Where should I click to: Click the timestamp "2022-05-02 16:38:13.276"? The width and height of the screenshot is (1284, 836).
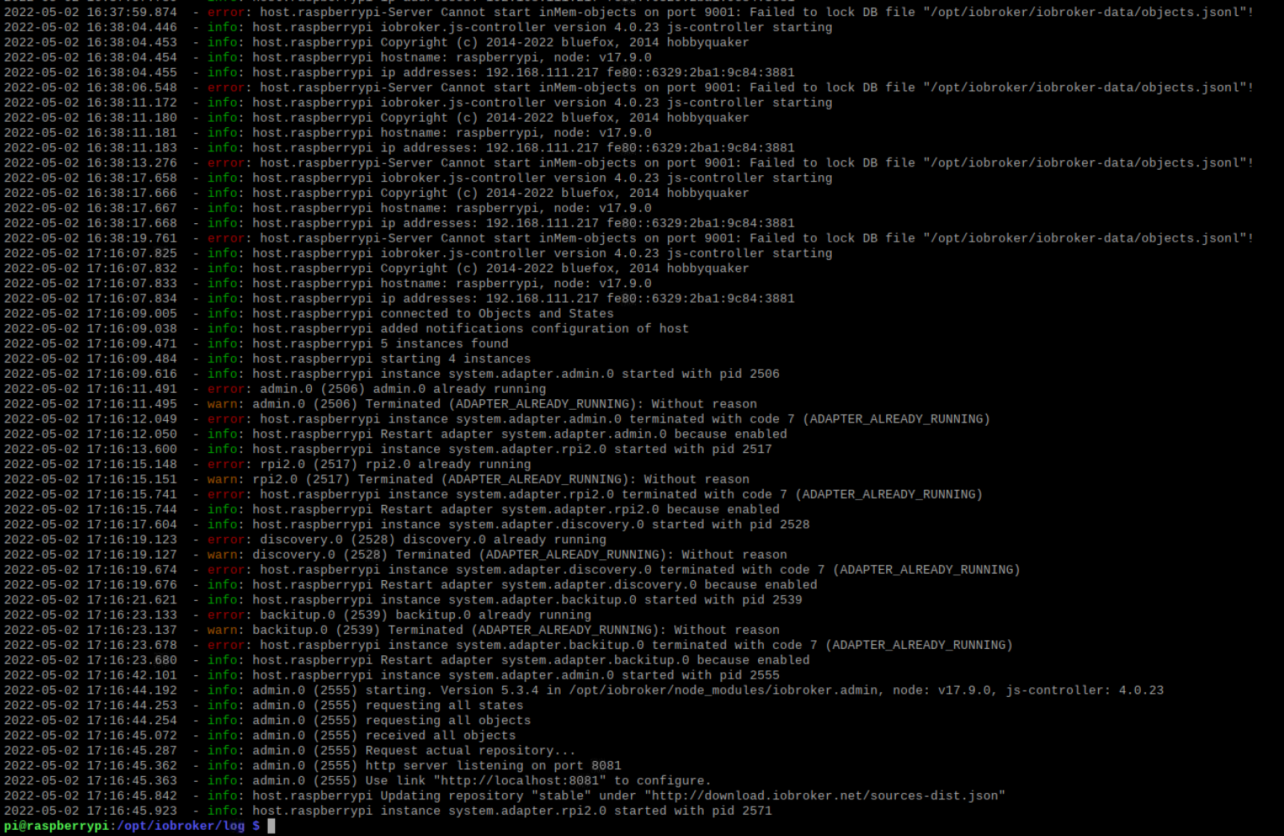click(90, 163)
